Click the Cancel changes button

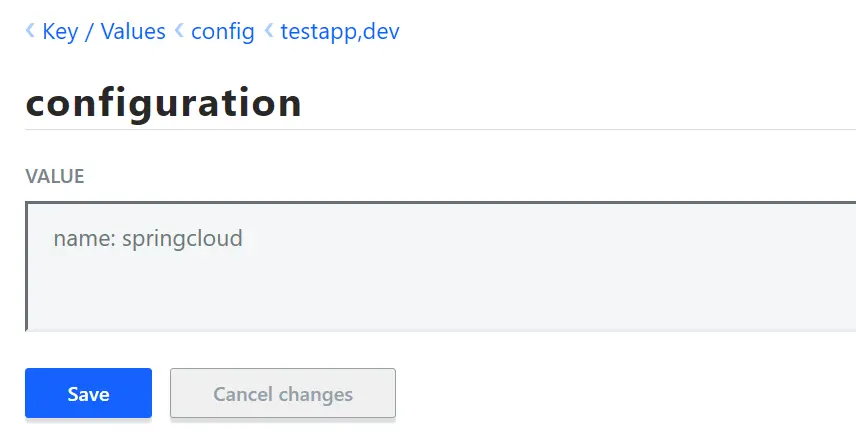tap(283, 393)
